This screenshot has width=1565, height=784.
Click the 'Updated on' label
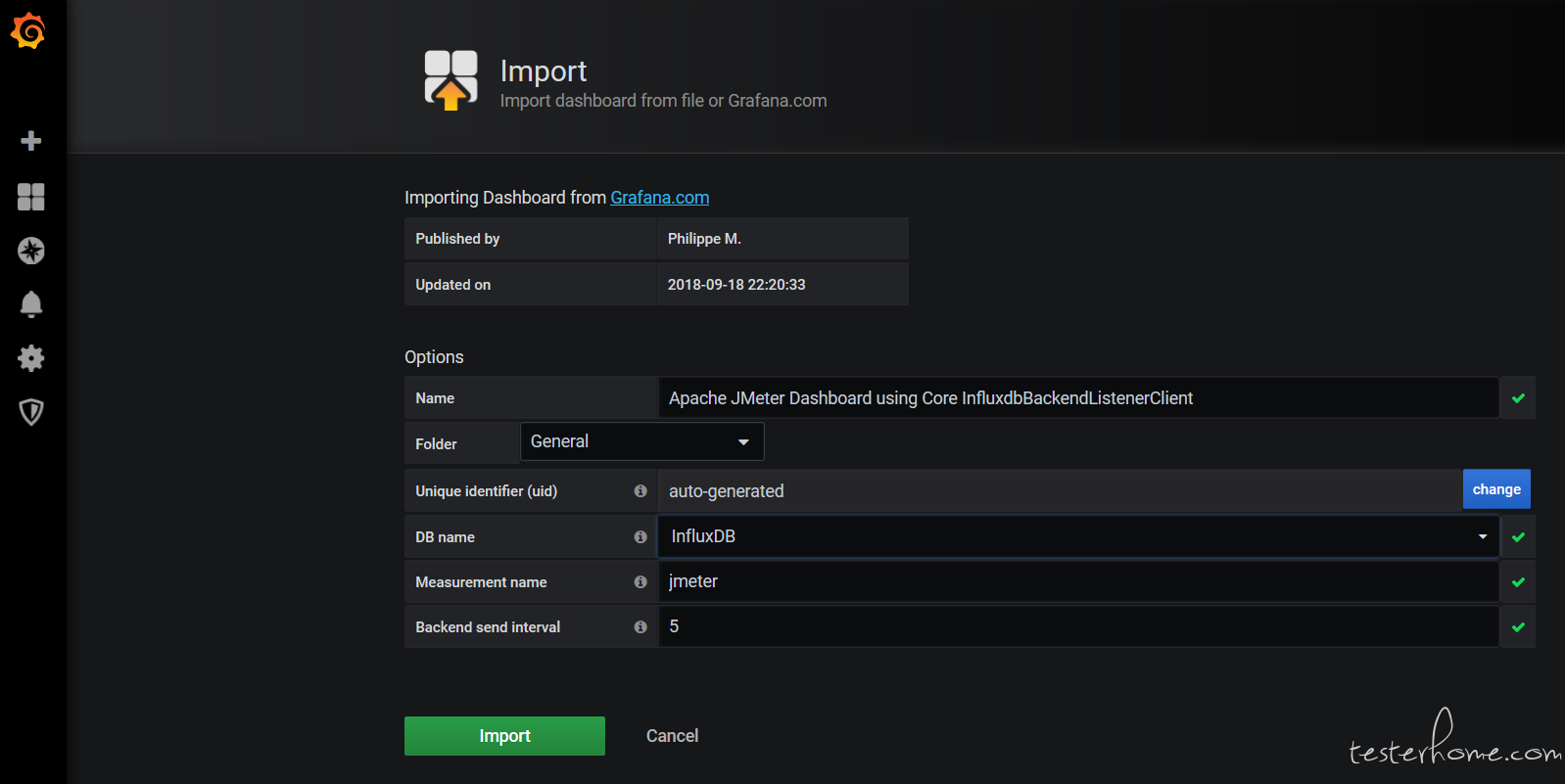tap(453, 285)
